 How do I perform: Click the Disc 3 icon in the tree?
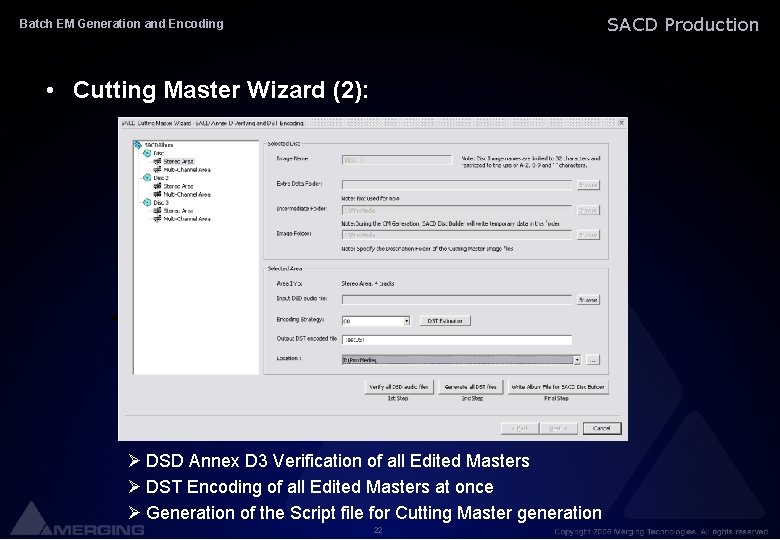tap(147, 202)
